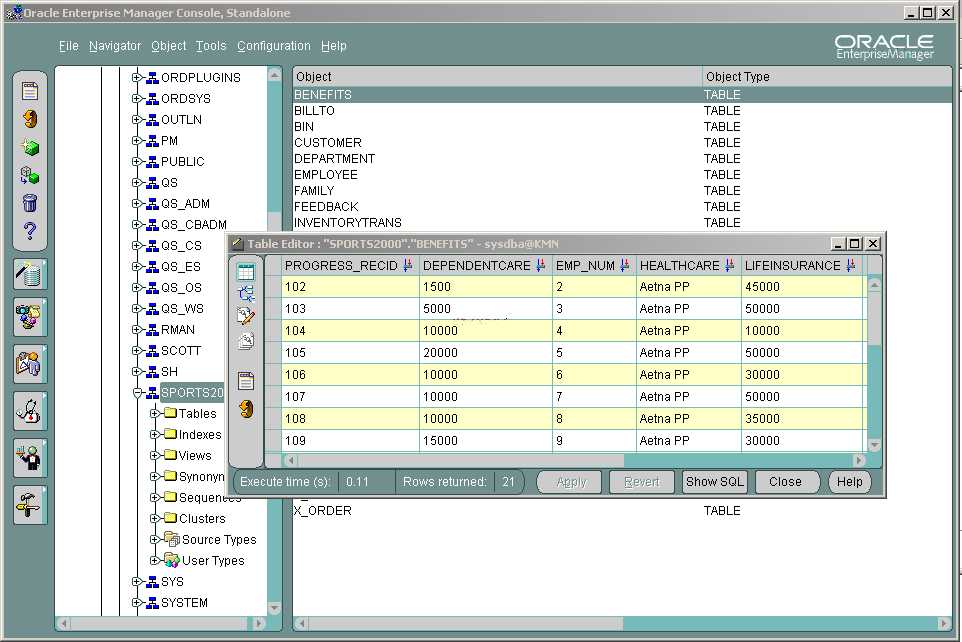Click the report page icon in the main sidebar
Screen dimensions: 962x642
click(29, 91)
